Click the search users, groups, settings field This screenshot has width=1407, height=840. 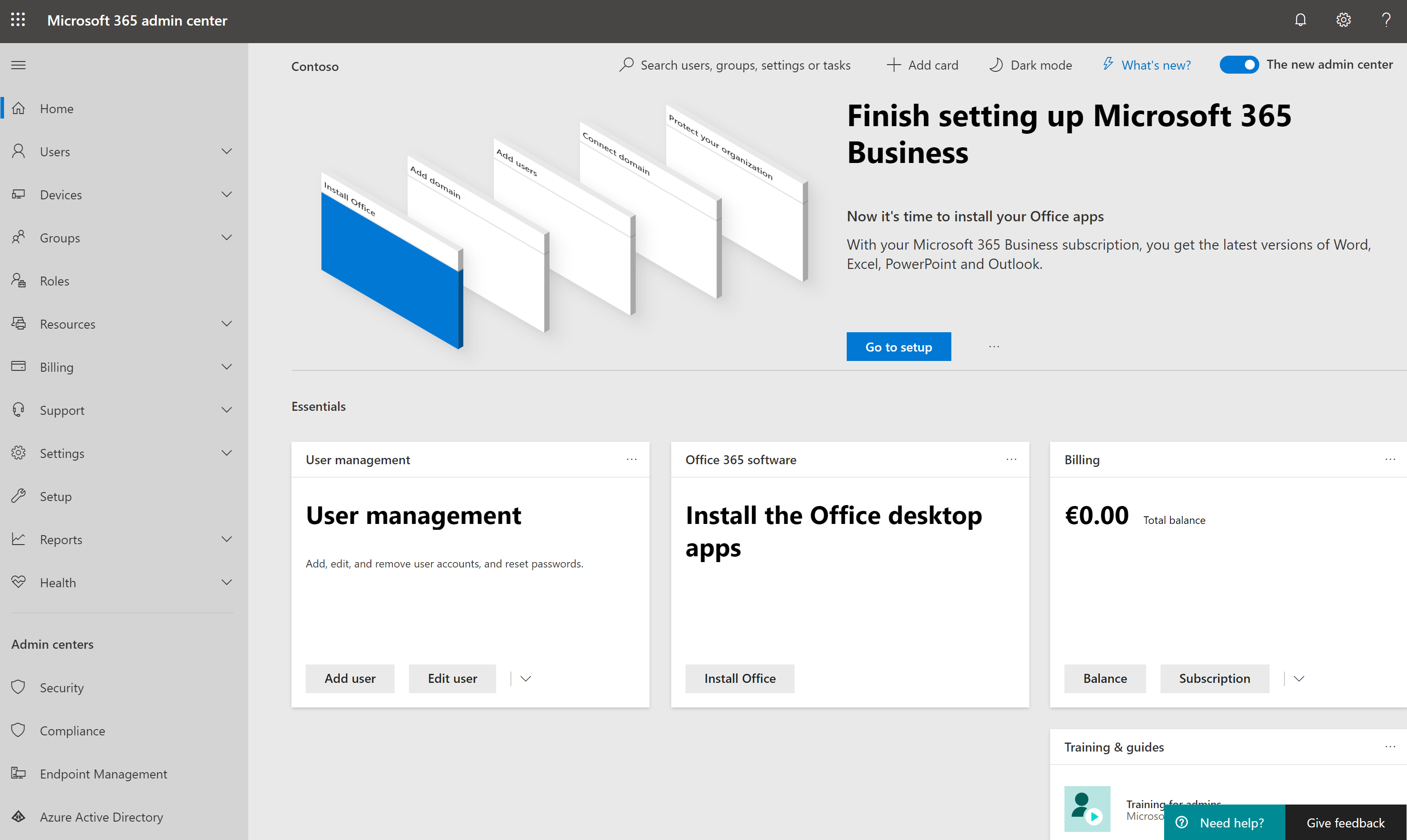(x=734, y=65)
